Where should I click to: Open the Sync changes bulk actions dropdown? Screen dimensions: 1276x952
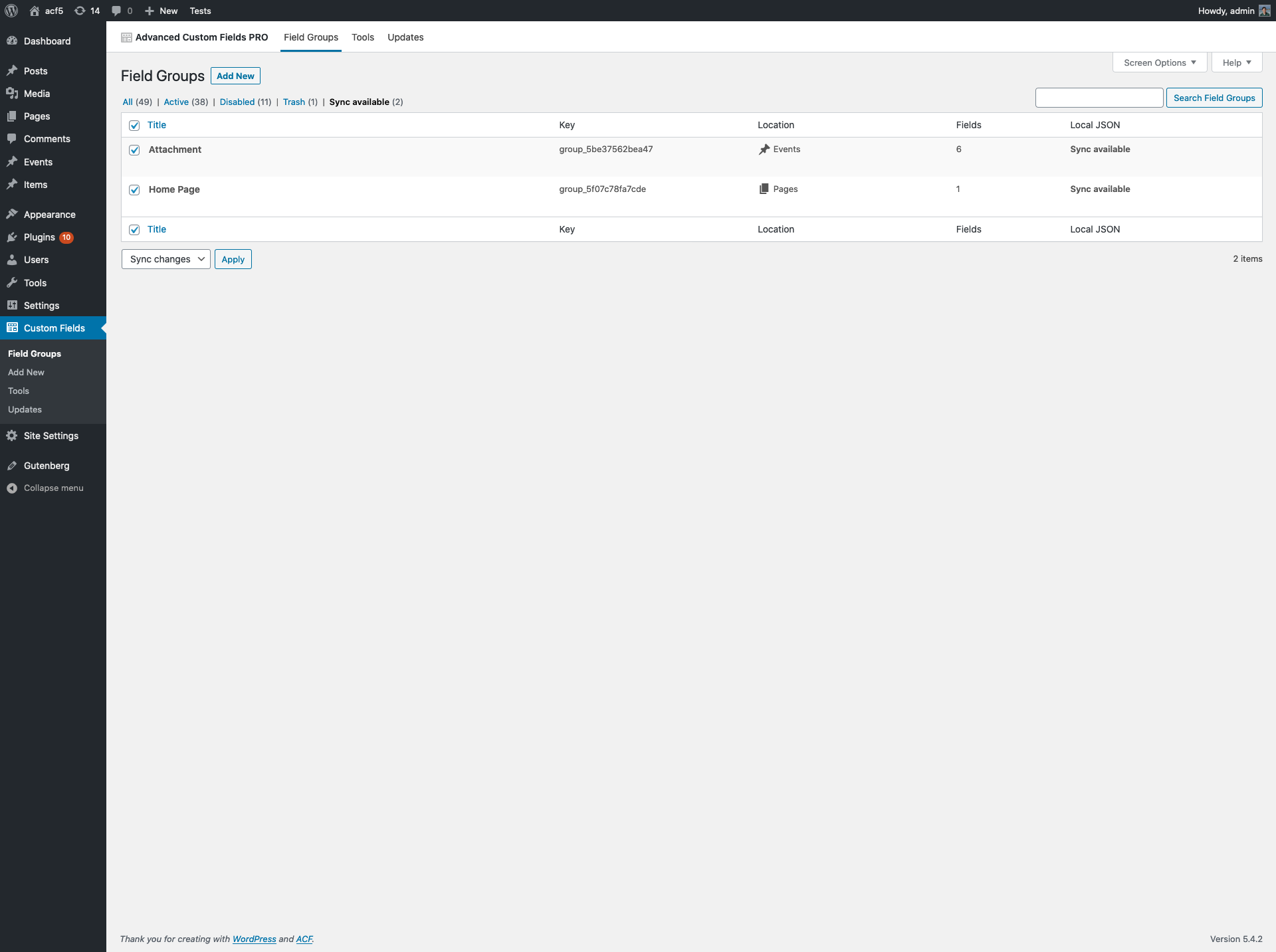[166, 259]
